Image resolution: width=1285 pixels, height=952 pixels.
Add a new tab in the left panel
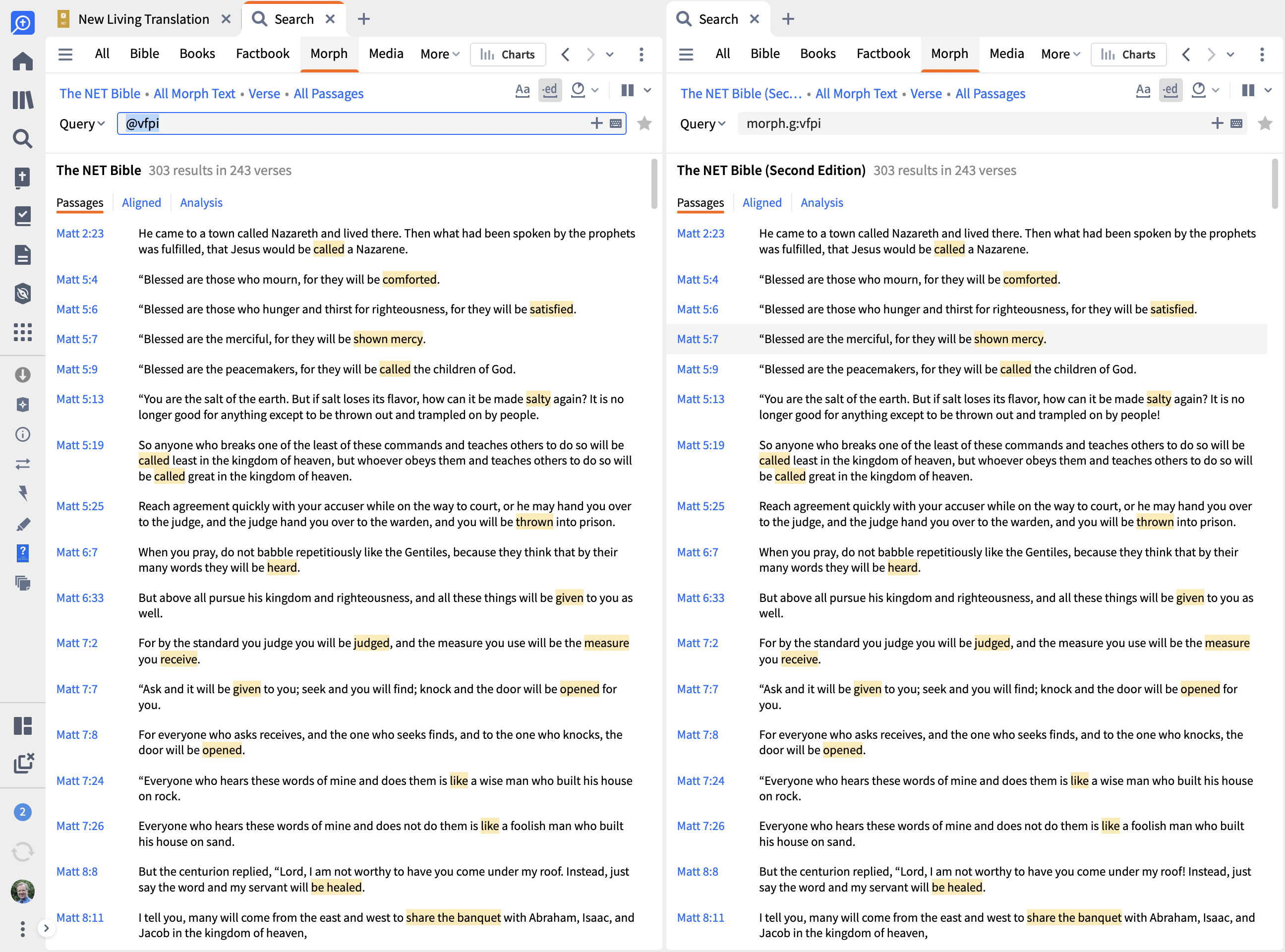click(x=363, y=19)
